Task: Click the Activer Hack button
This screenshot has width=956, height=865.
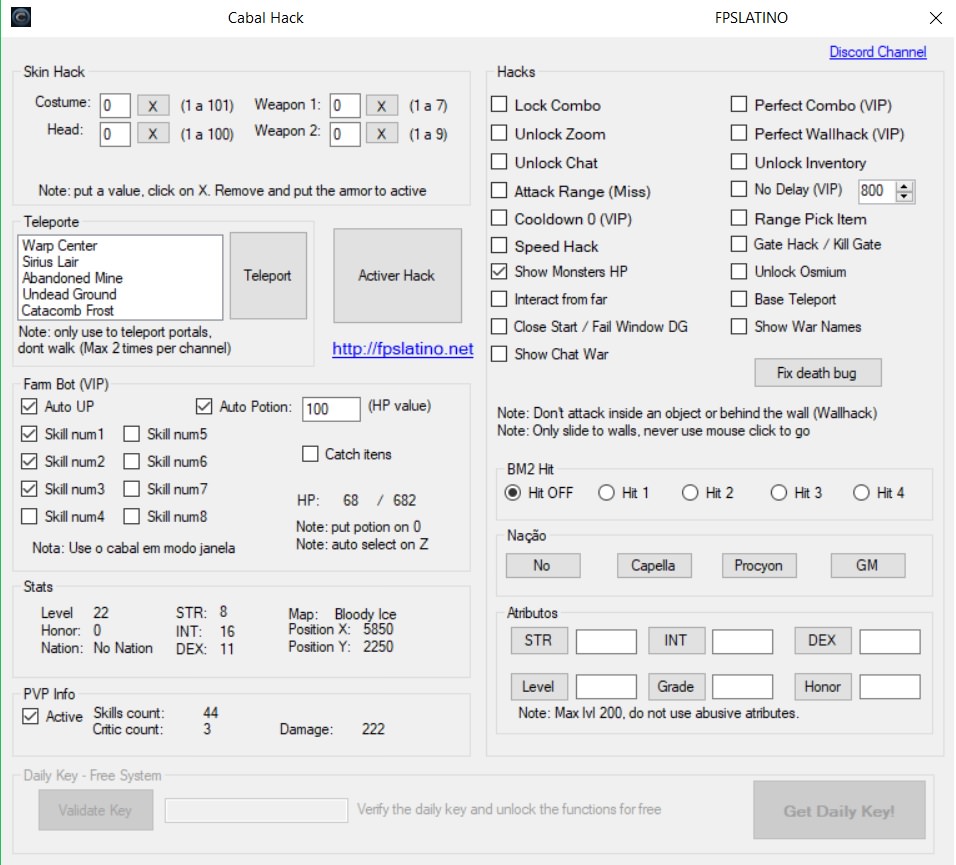Action: (397, 276)
